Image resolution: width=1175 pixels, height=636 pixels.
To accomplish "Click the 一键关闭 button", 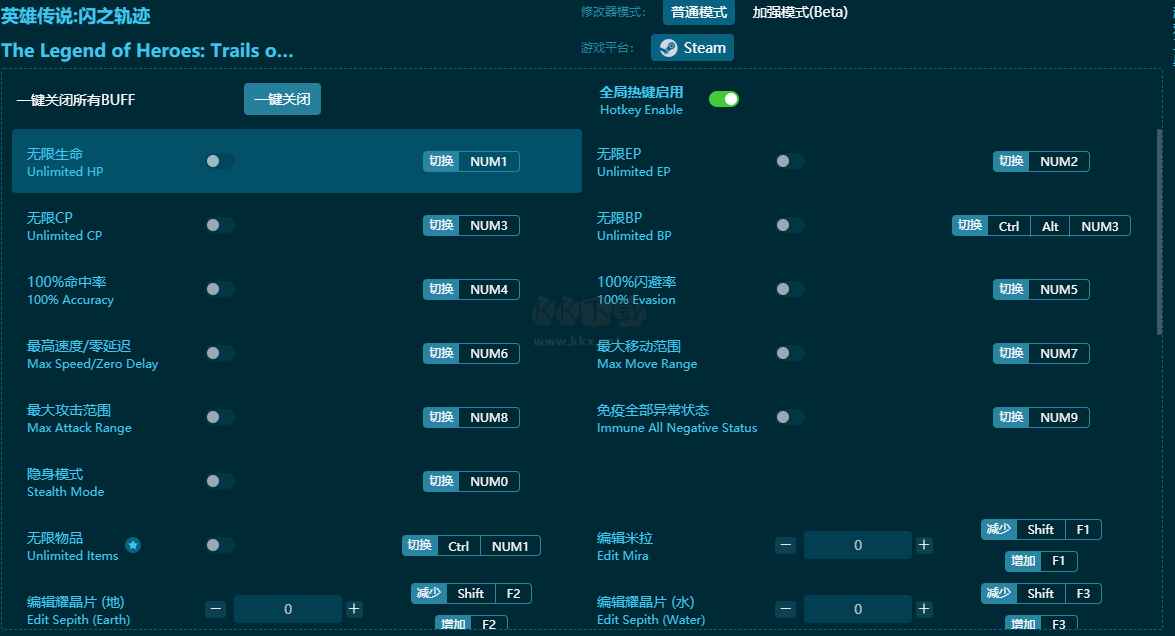I will [283, 99].
